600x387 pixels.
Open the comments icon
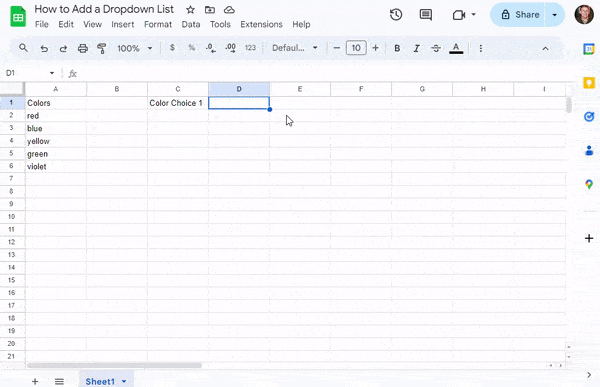pos(426,15)
